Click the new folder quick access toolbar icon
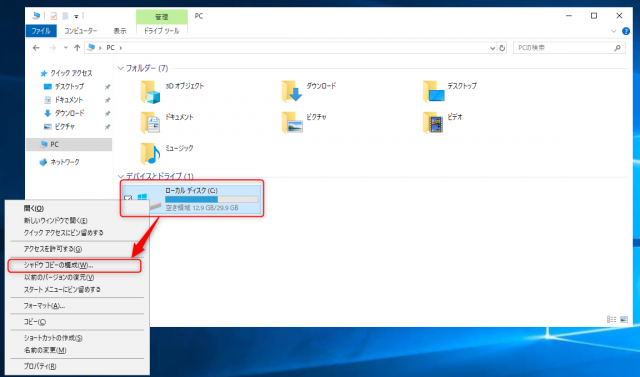640x377 pixels. 65,16
